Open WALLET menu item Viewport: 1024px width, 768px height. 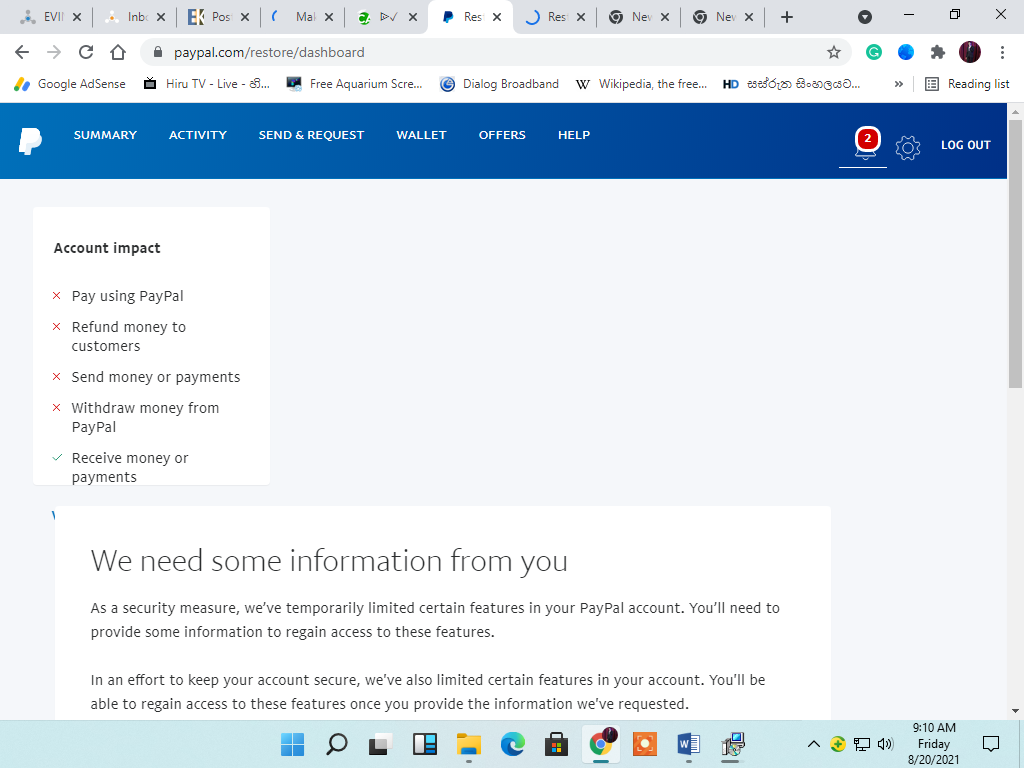coord(421,135)
